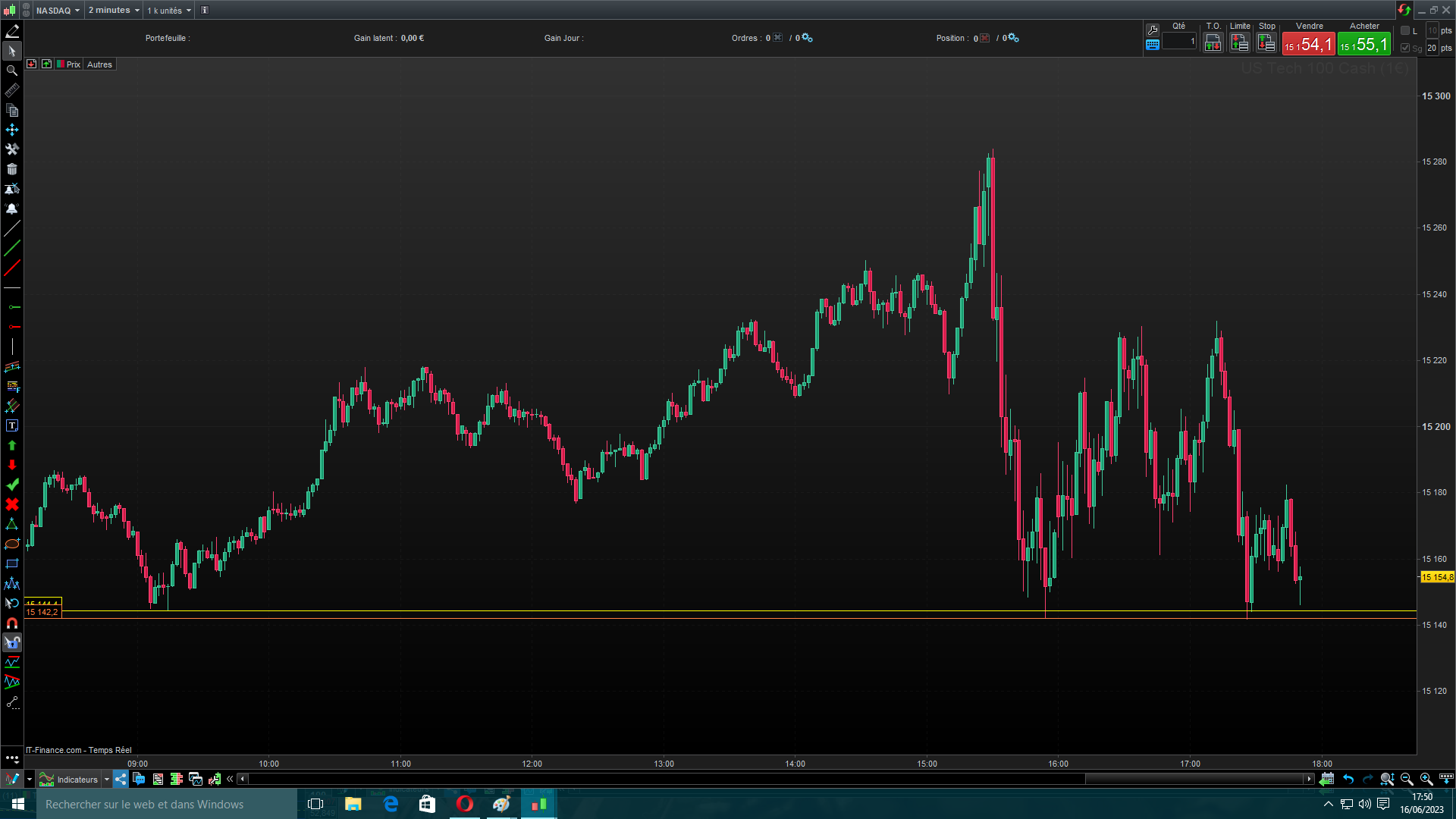The image size is (1456, 819).
Task: Open the NASDAQ instrument dropdown
Action: 58,11
